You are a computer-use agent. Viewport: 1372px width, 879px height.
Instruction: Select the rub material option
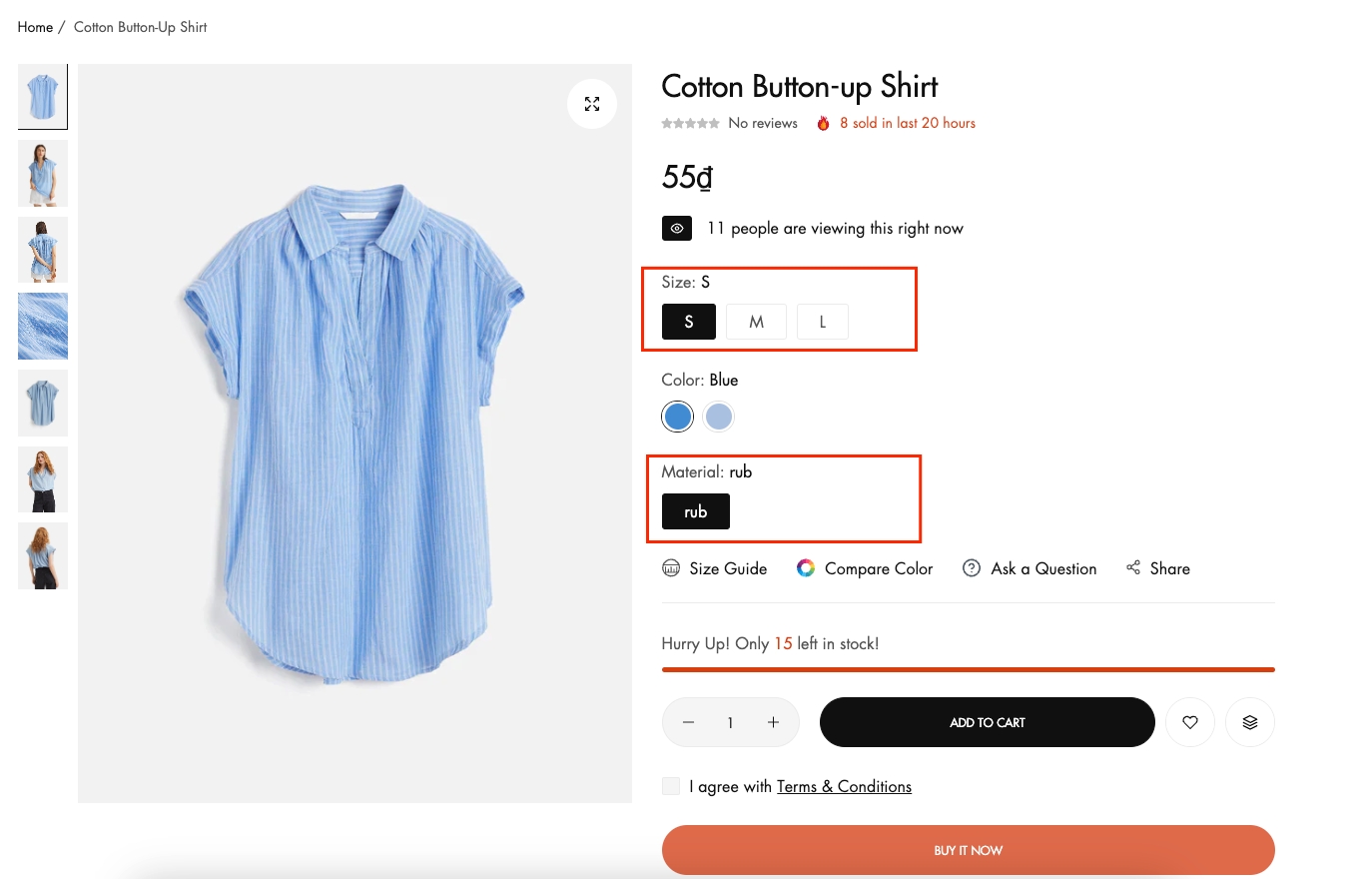tap(696, 511)
